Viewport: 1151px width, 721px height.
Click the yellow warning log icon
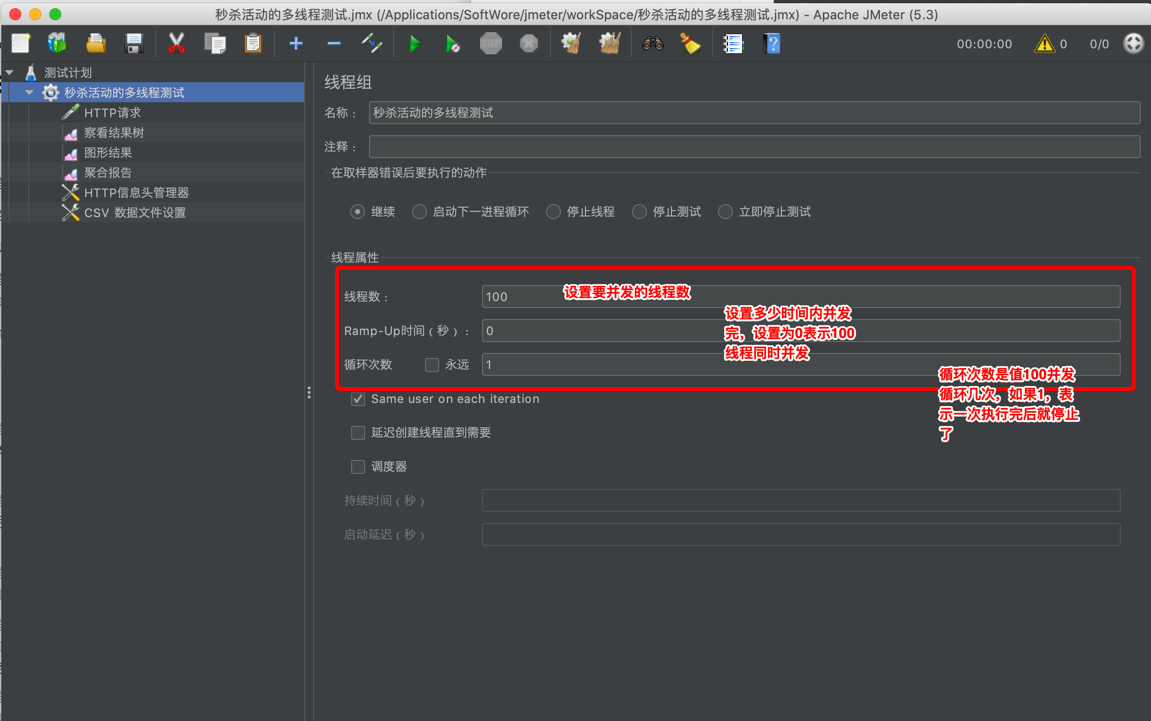[1044, 43]
